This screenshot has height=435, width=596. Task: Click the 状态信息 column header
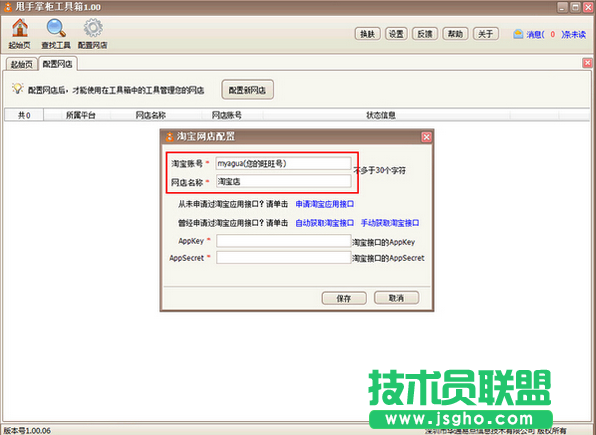(x=381, y=115)
